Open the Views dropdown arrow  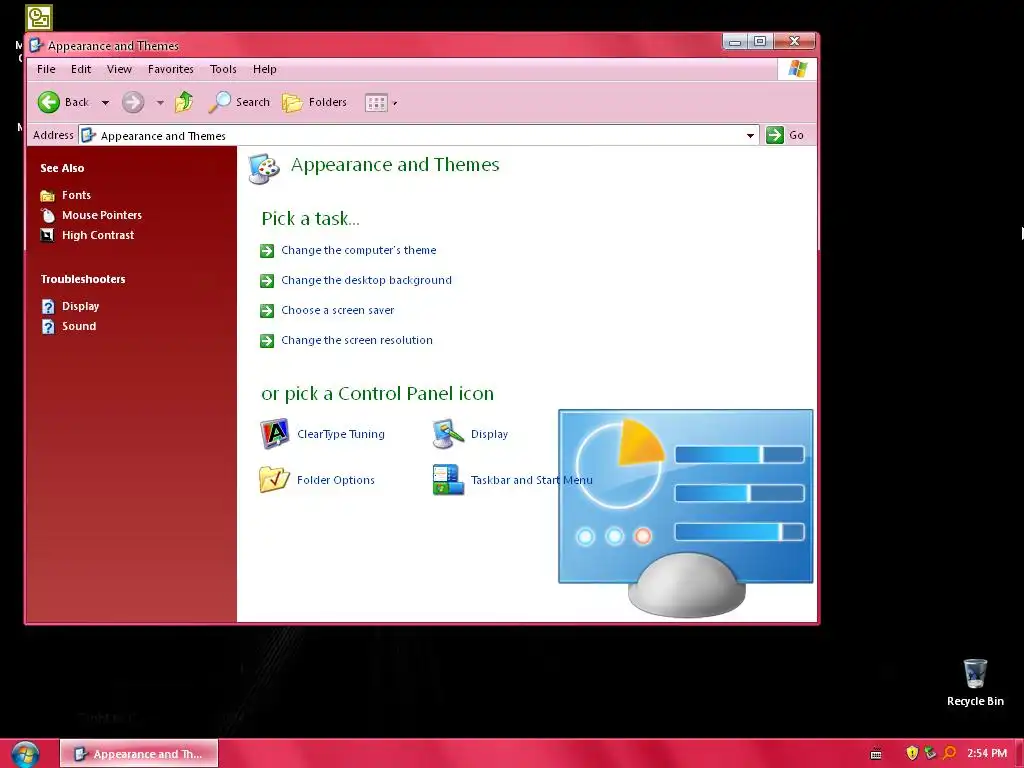394,103
